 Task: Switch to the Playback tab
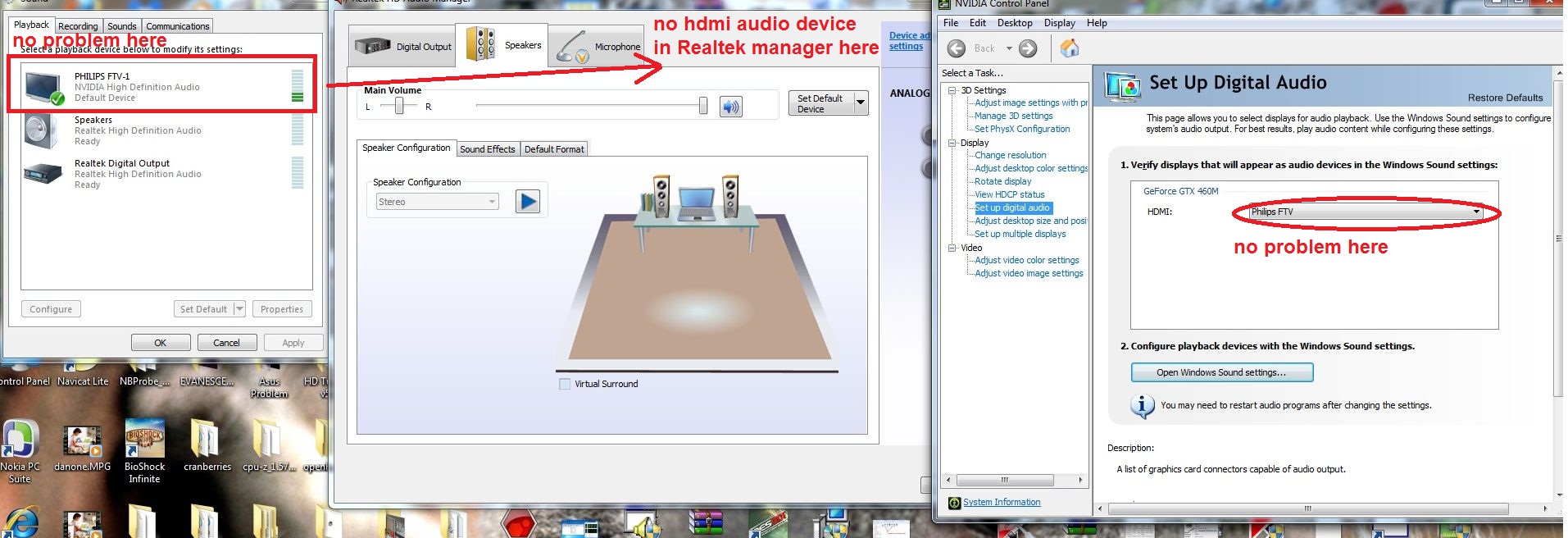coord(32,25)
